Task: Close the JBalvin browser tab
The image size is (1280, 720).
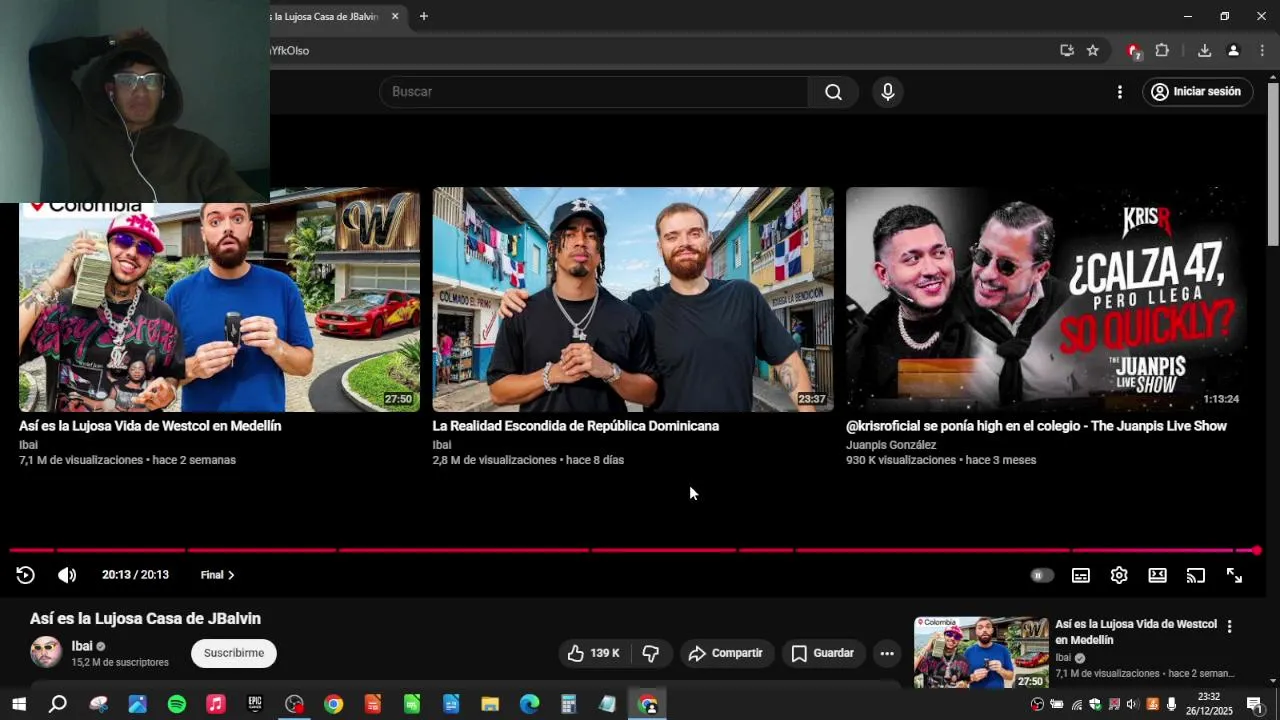Action: (x=395, y=16)
